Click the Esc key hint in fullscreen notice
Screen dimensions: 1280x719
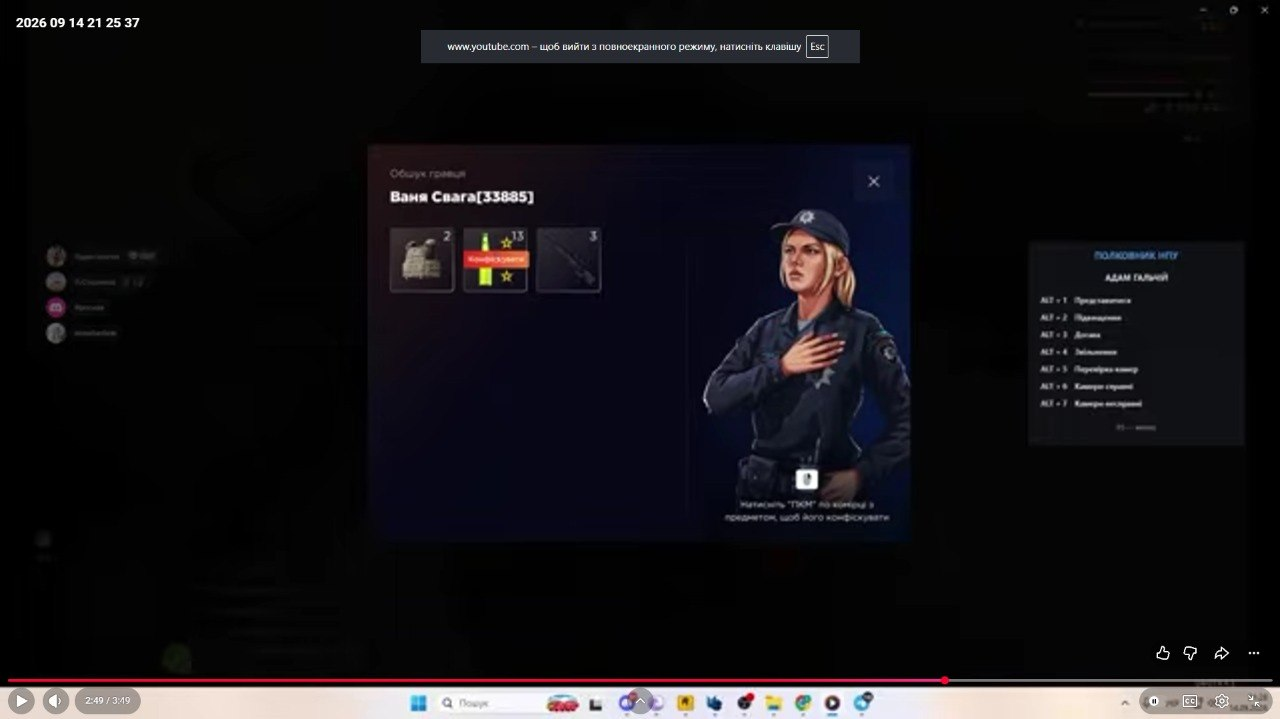(817, 47)
